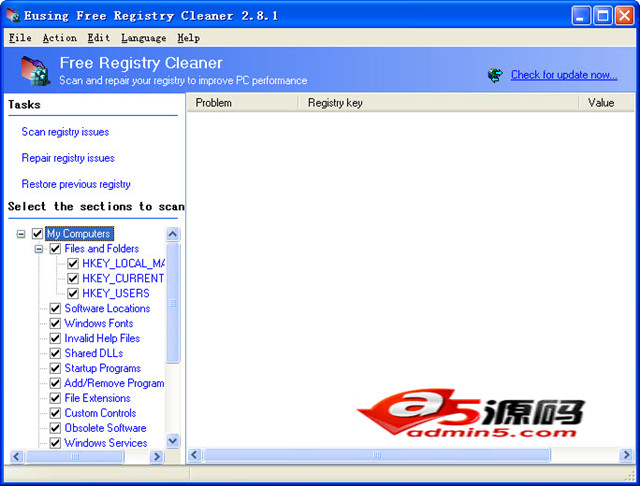Click Restore previous registry
Image resolution: width=640 pixels, height=486 pixels.
click(76, 184)
